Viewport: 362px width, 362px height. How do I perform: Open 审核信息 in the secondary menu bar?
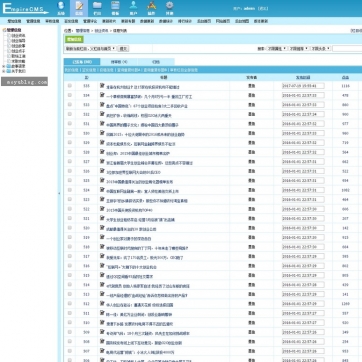(x=52, y=21)
